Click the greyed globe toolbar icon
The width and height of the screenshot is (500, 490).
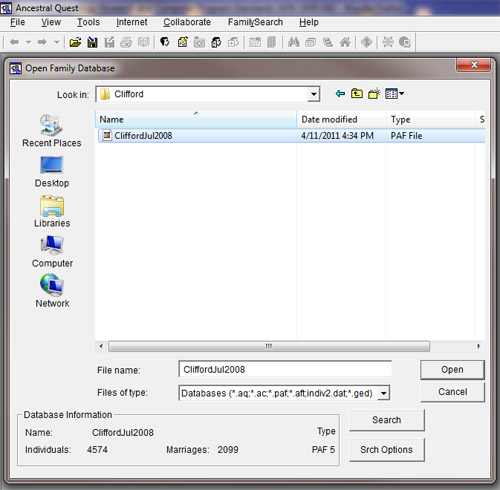405,42
